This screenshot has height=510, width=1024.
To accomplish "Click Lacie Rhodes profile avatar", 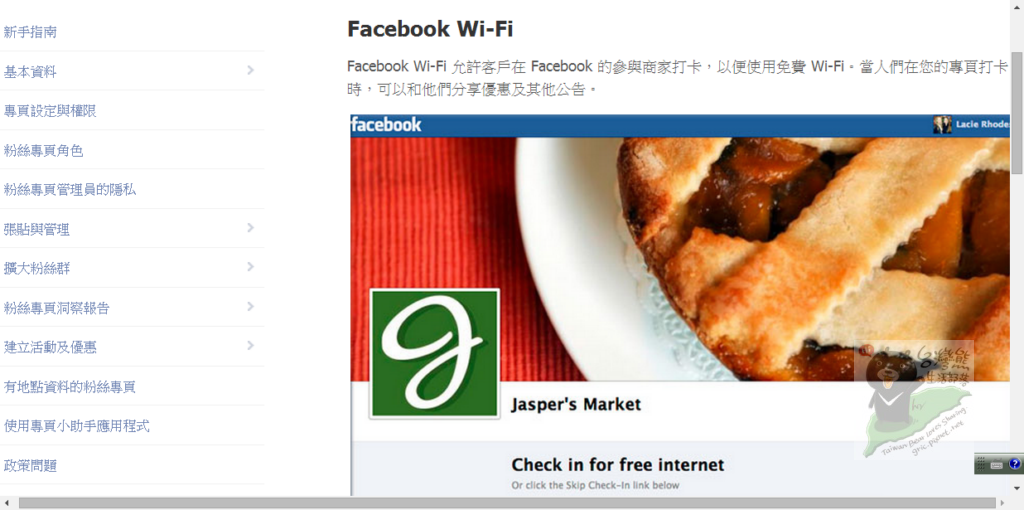I will [x=942, y=125].
